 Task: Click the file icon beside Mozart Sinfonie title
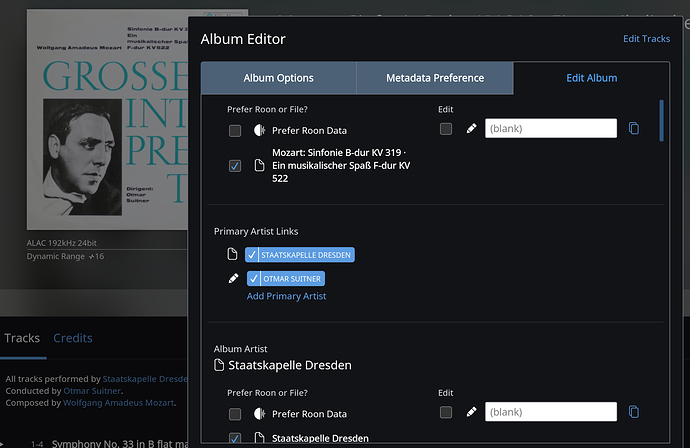tap(260, 165)
